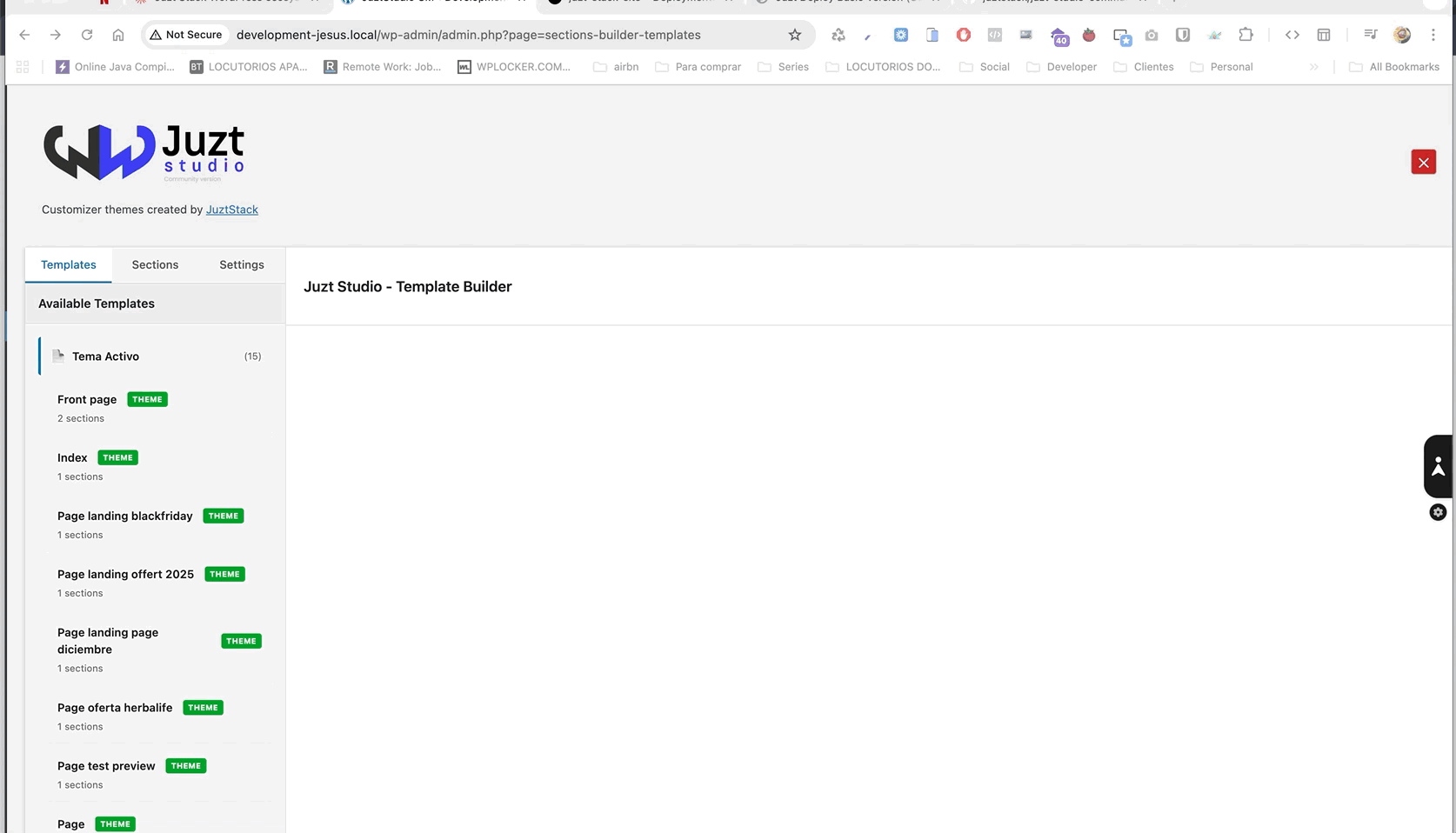
Task: Select the Page landing blackfriday template
Action: pyautogui.click(x=157, y=524)
